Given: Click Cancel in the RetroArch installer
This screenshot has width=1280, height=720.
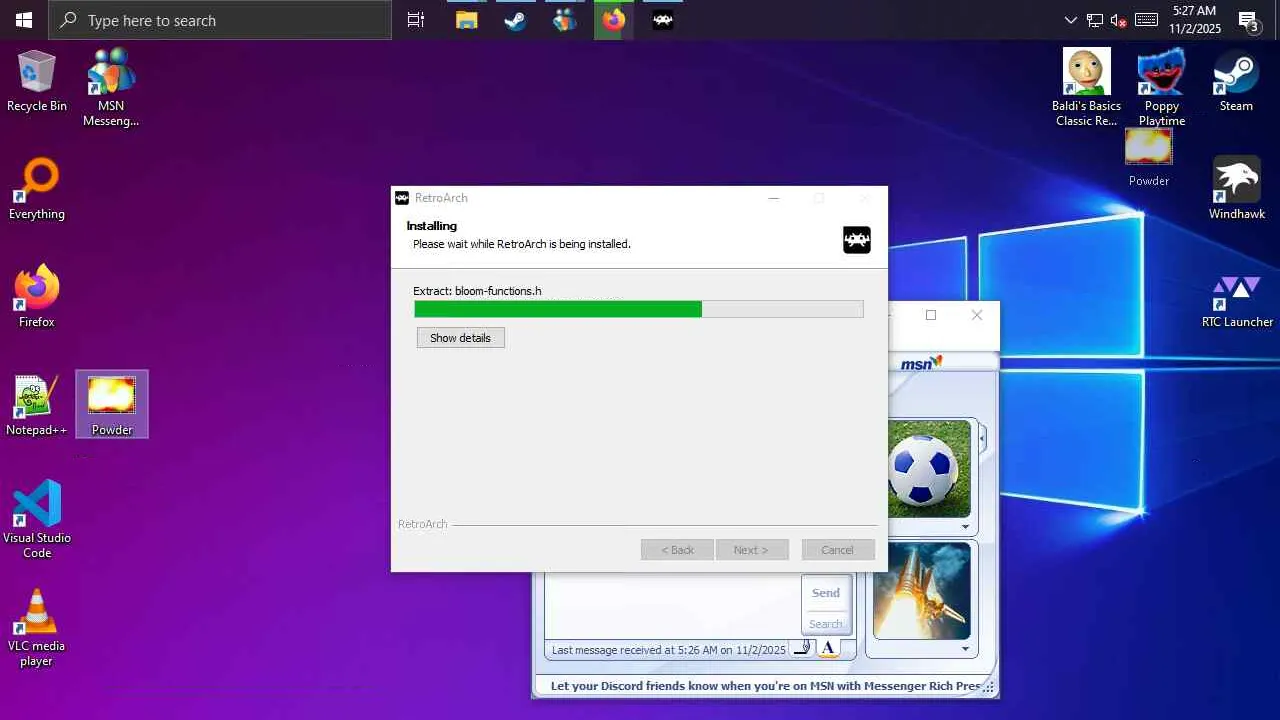Looking at the screenshot, I should tap(837, 550).
